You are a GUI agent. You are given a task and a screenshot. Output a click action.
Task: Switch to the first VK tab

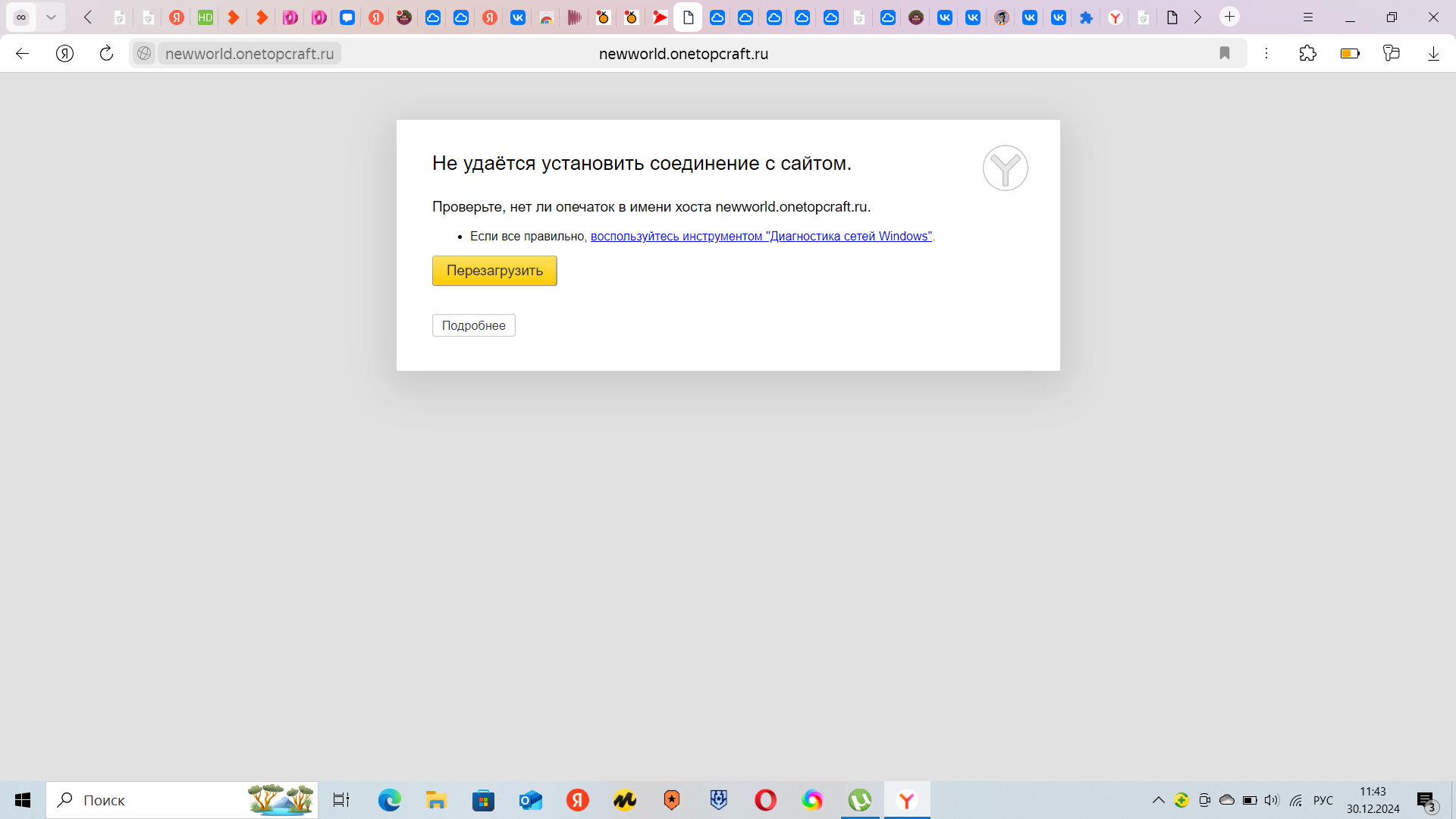pyautogui.click(x=518, y=17)
